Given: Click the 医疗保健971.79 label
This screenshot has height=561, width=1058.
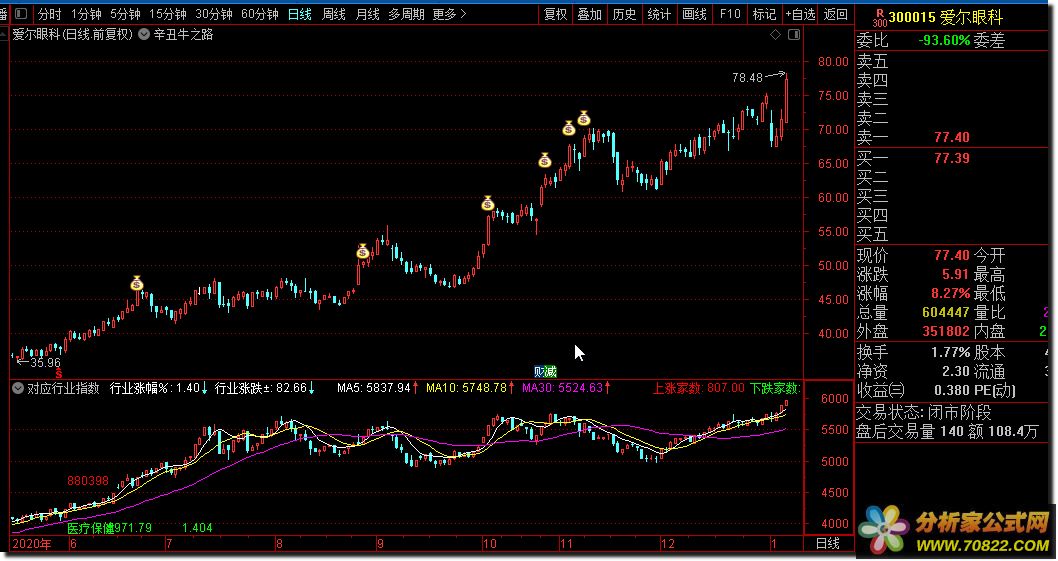Looking at the screenshot, I should (x=109, y=528).
